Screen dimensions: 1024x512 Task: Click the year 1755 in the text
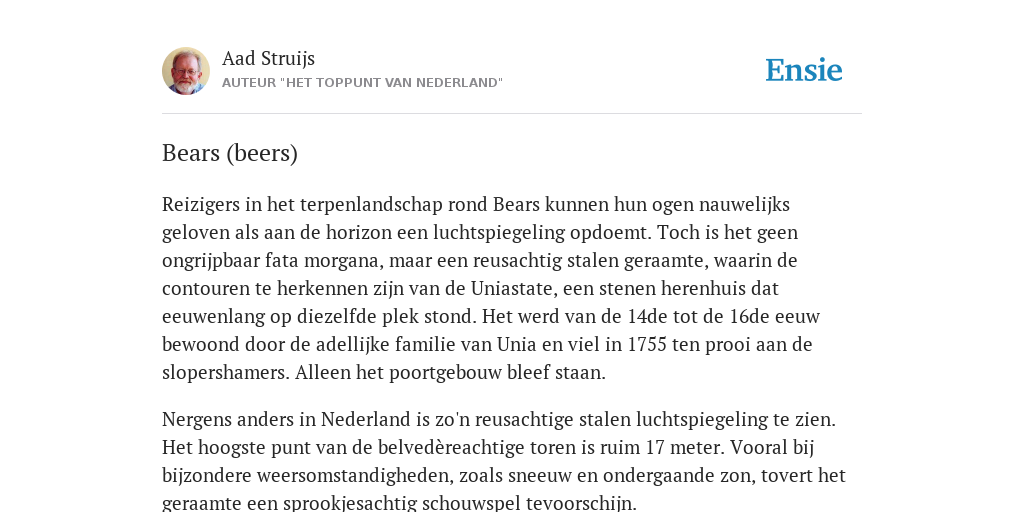point(647,344)
